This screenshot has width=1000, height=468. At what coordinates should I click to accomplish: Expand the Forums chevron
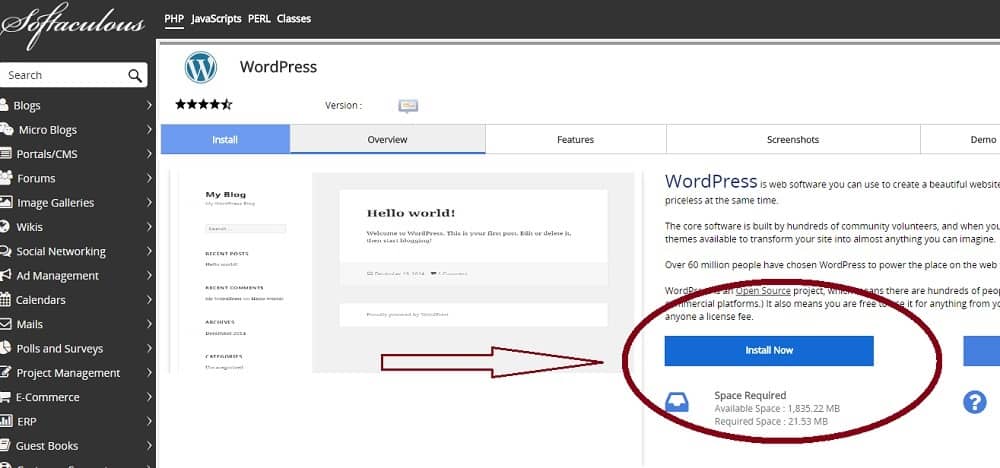(149, 178)
